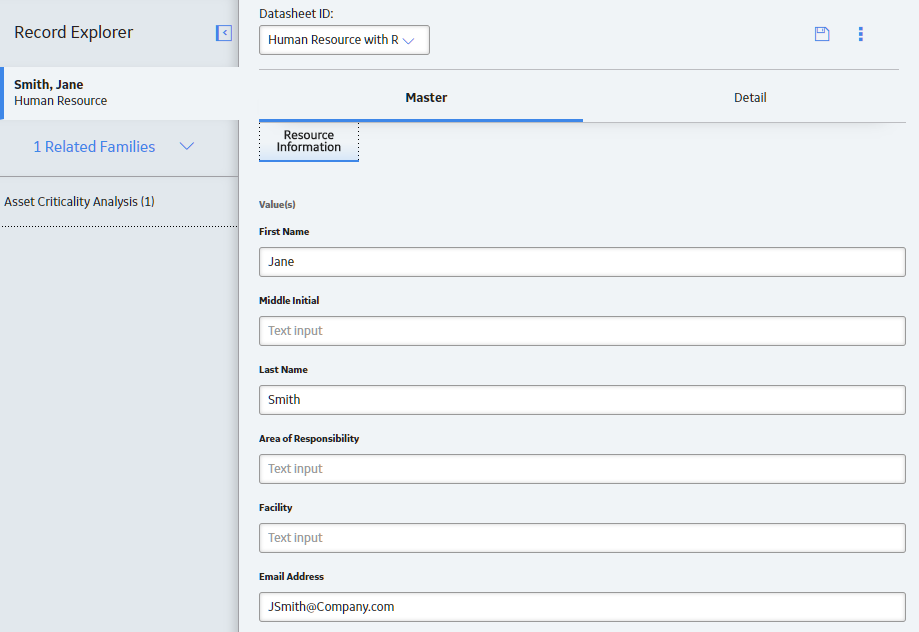Viewport: 919px width, 632px height.
Task: Click the Last Name field containing Smith
Action: (582, 400)
